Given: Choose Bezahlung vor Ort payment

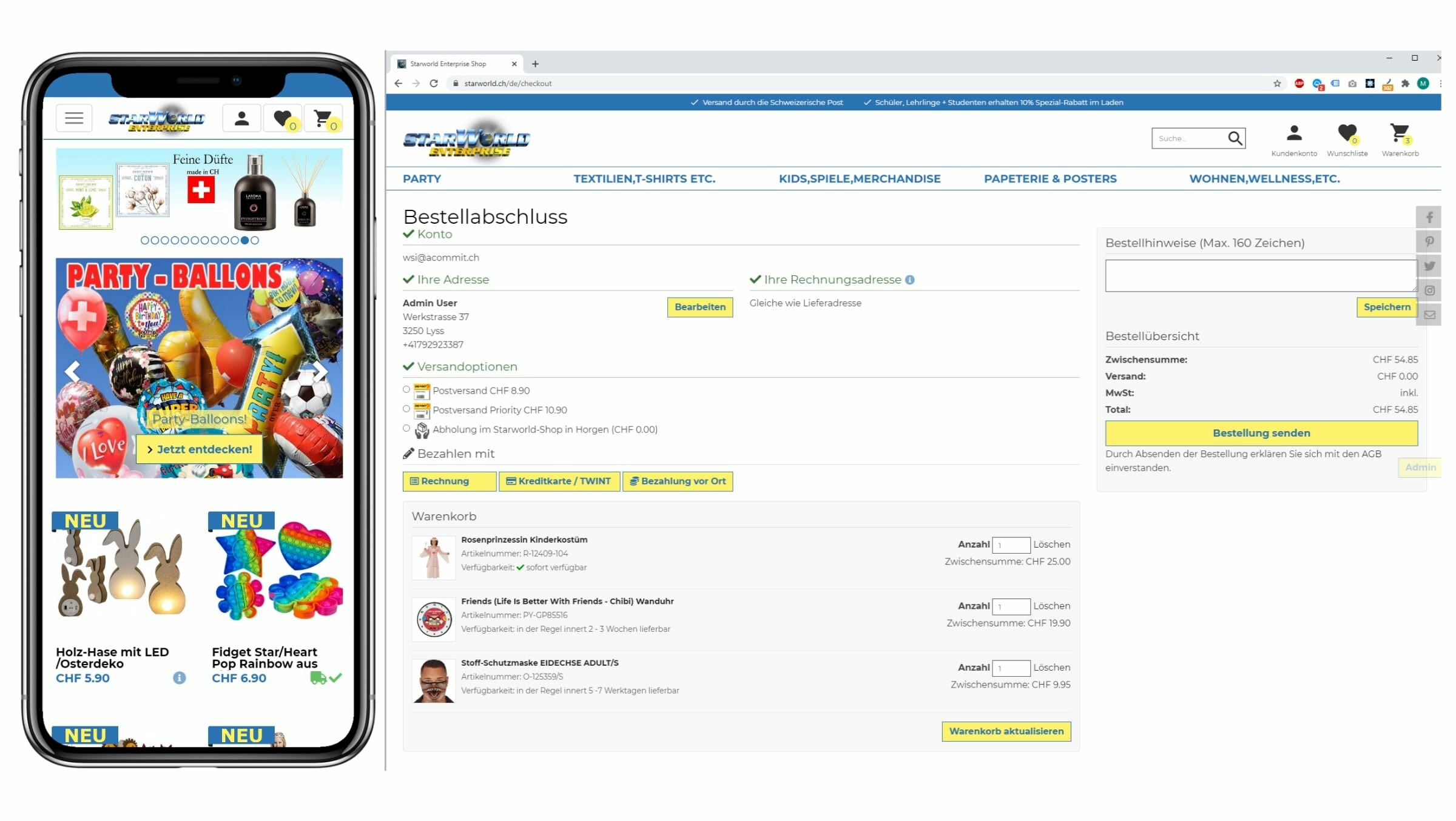Looking at the screenshot, I should tap(678, 481).
